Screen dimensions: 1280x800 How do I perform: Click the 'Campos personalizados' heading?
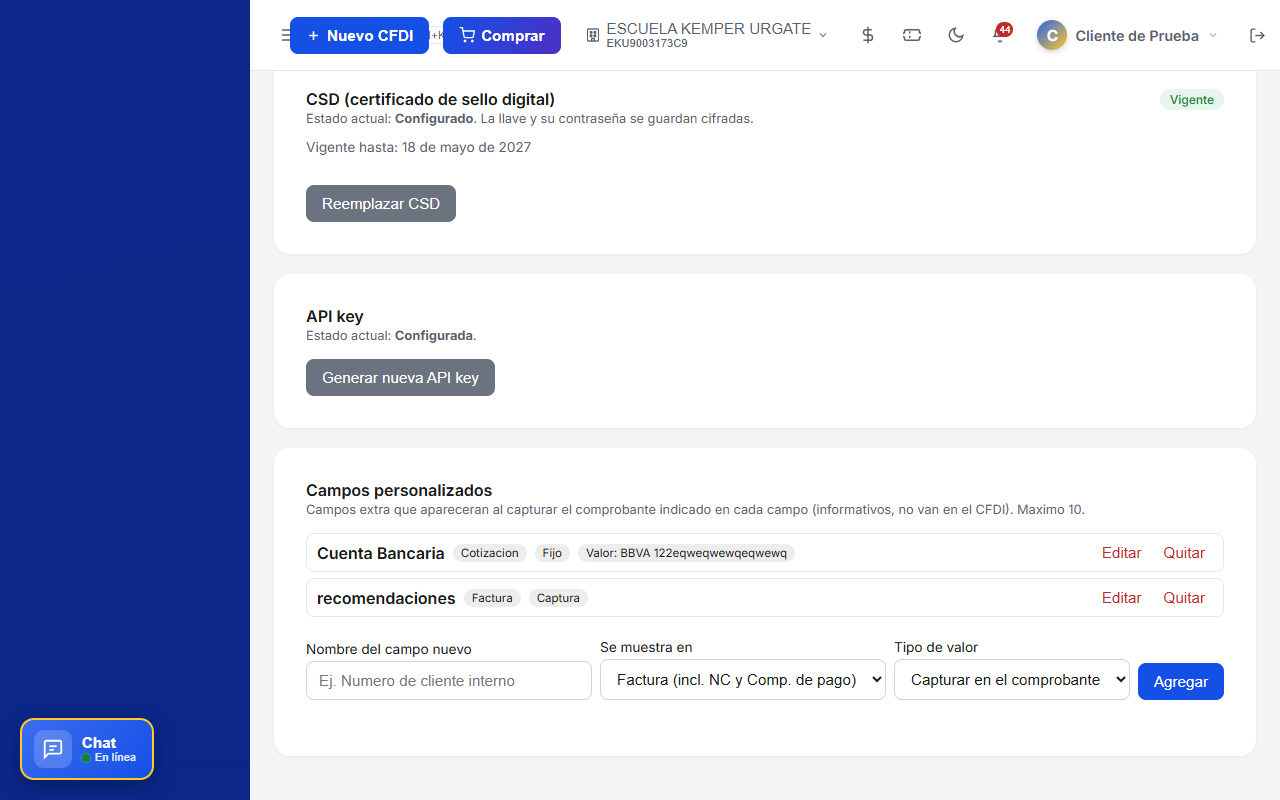point(399,490)
